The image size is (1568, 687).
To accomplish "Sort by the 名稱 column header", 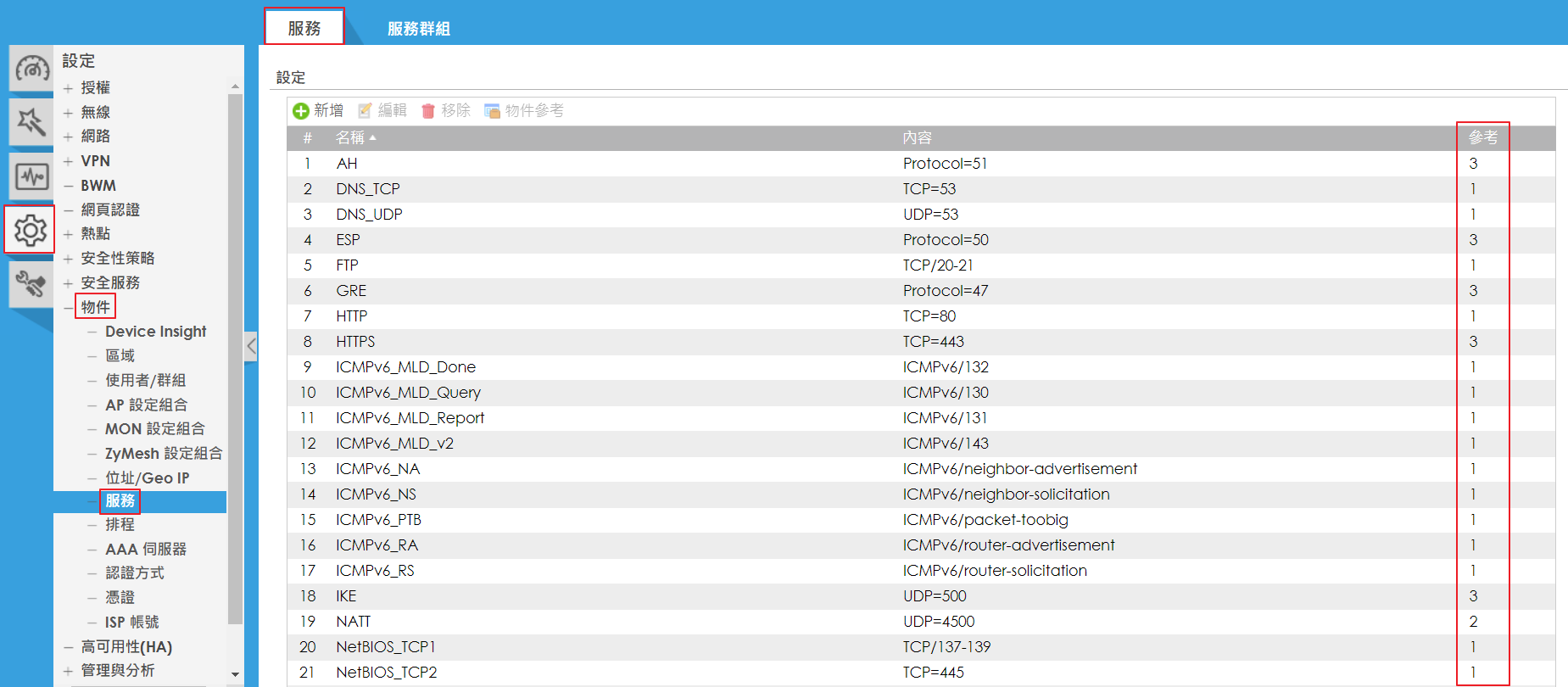I will (350, 137).
